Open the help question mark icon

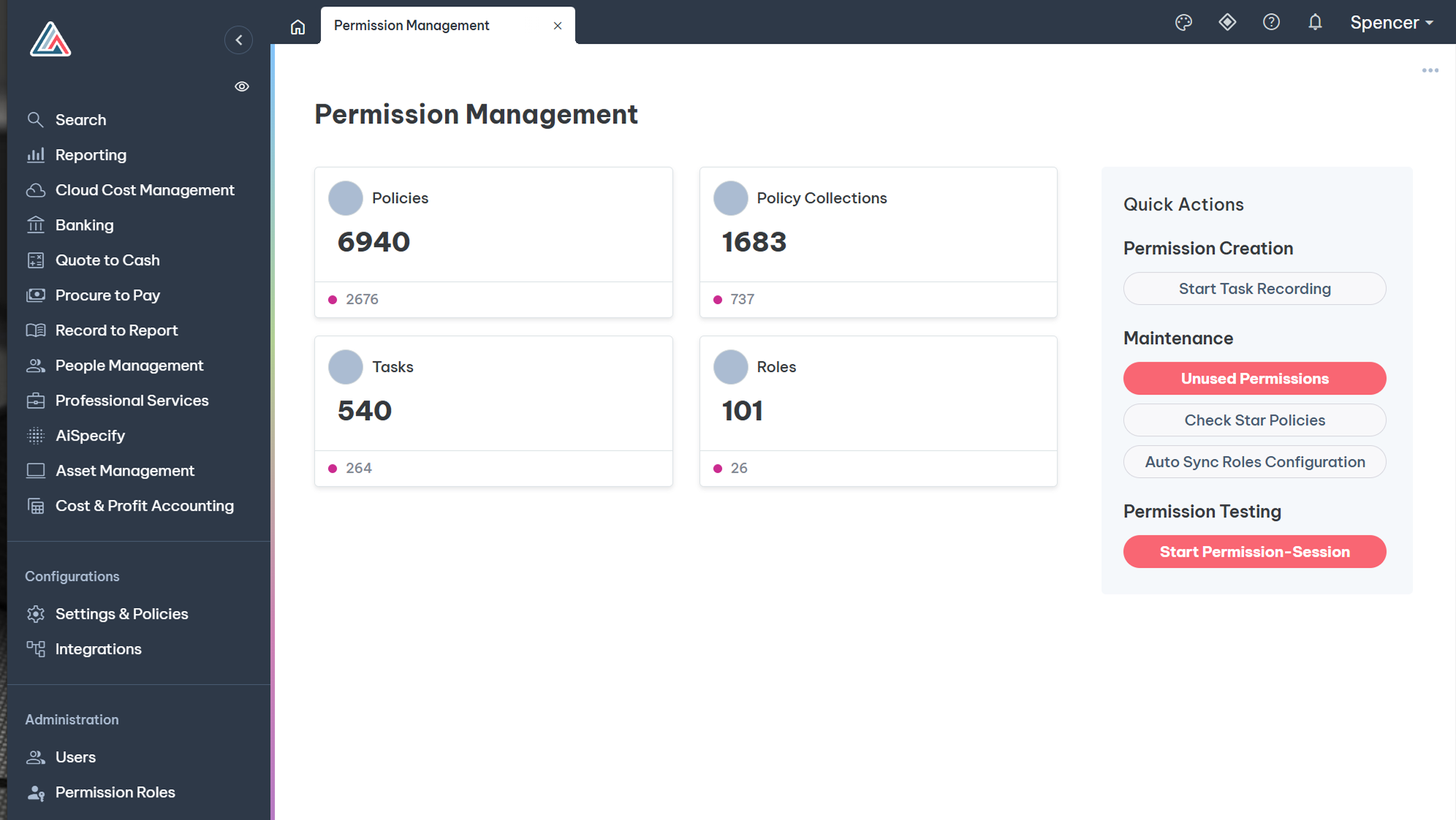[1271, 23]
